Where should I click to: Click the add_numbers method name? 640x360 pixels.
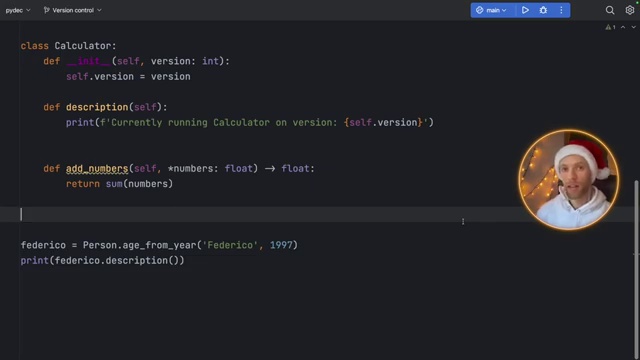[x=97, y=169]
